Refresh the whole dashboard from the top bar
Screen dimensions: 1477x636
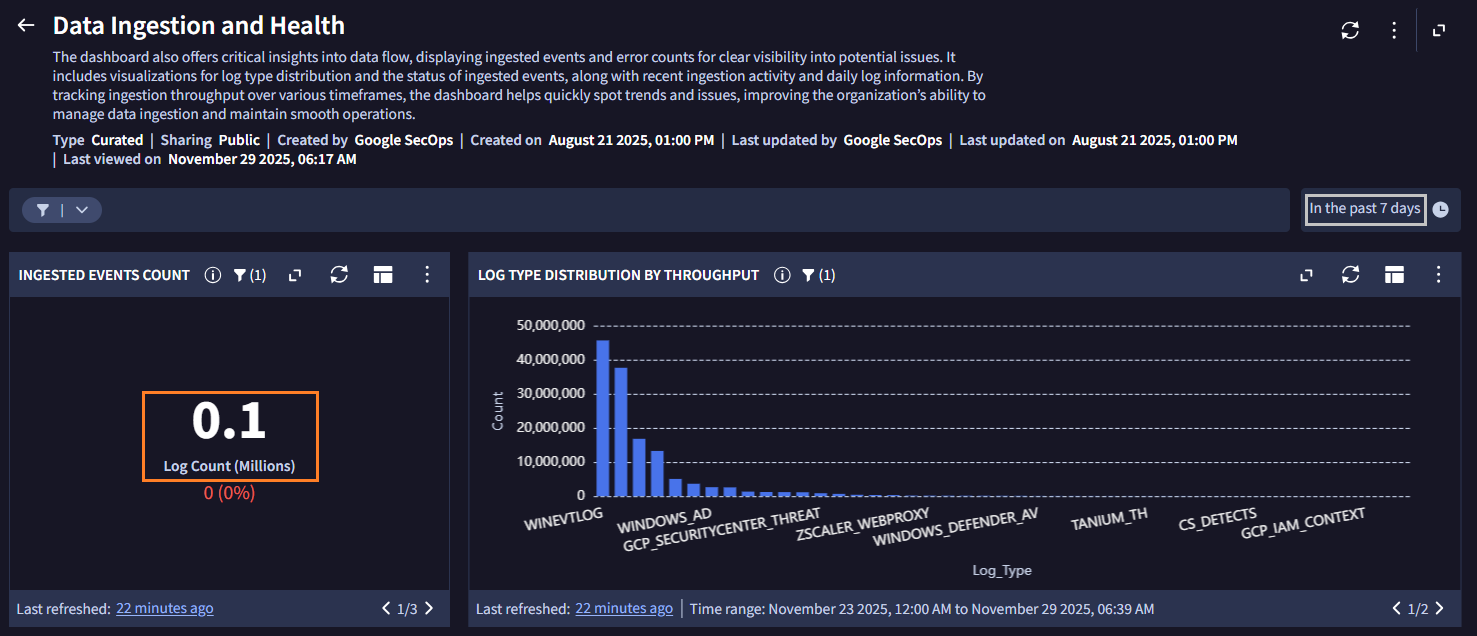pos(1350,30)
